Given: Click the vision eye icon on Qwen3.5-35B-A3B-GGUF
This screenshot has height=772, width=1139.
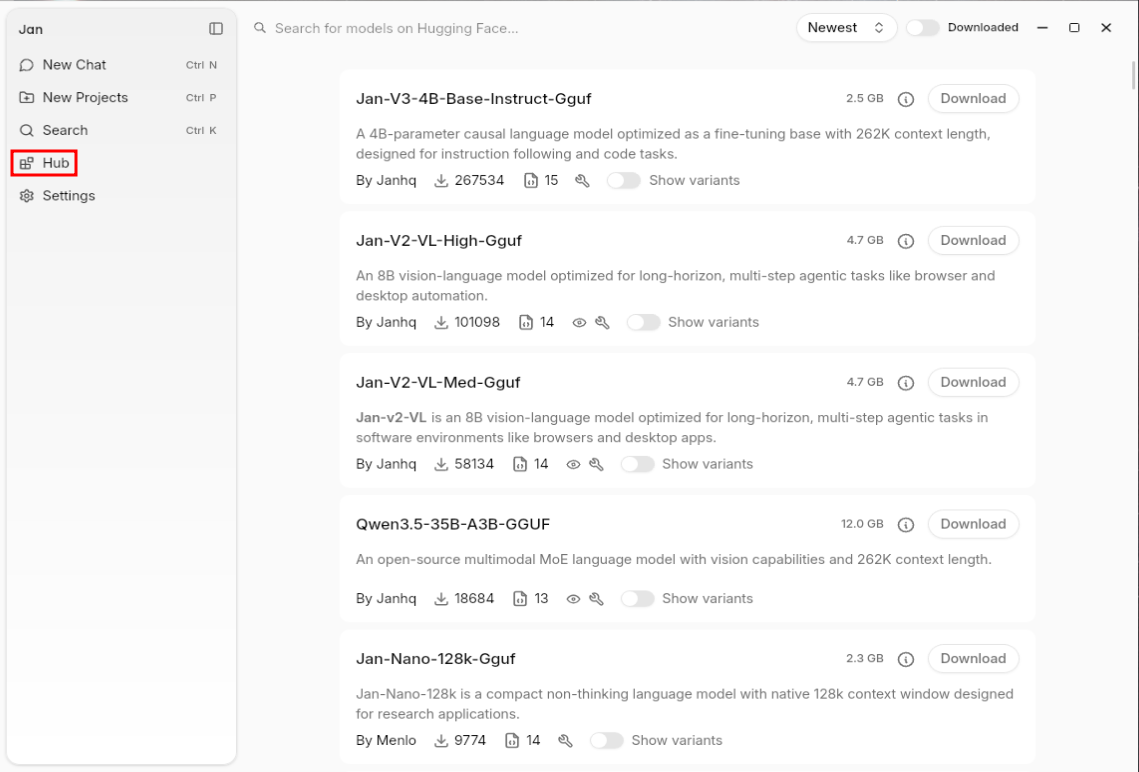Looking at the screenshot, I should 573,599.
